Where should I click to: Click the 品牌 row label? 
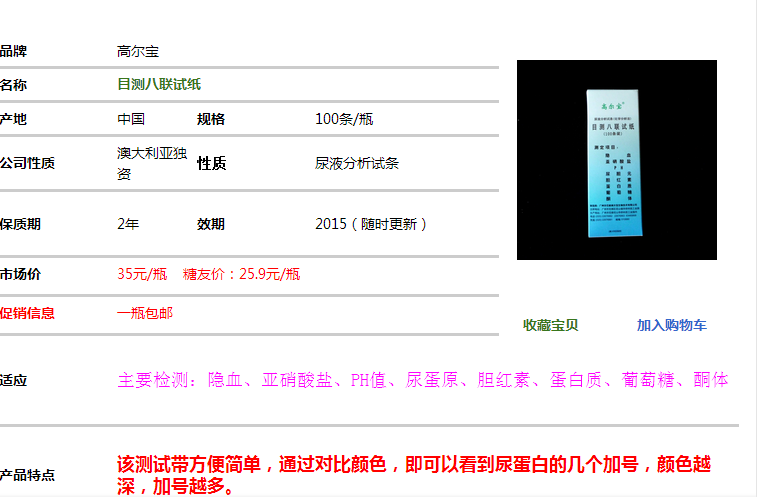pyautogui.click(x=13, y=51)
